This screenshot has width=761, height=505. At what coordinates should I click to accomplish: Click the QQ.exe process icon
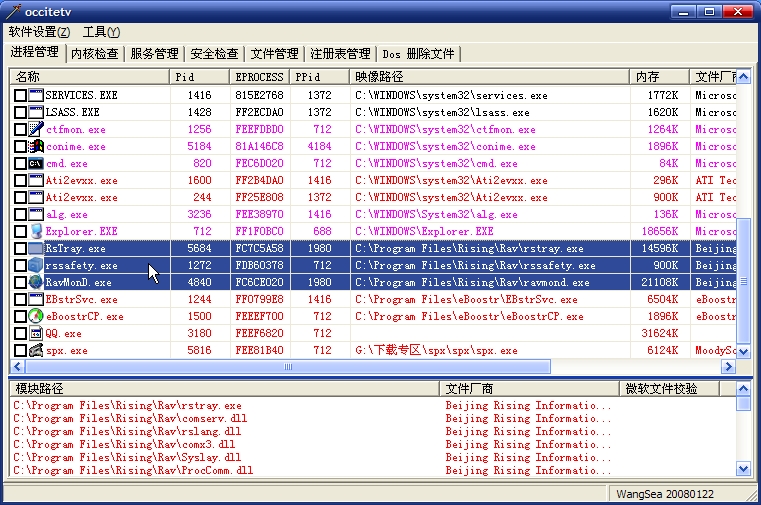point(35,333)
